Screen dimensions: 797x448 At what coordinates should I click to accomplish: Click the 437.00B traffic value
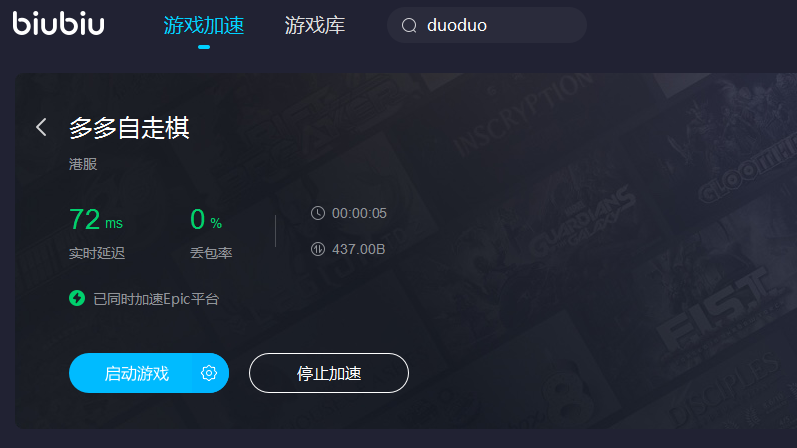(x=358, y=249)
